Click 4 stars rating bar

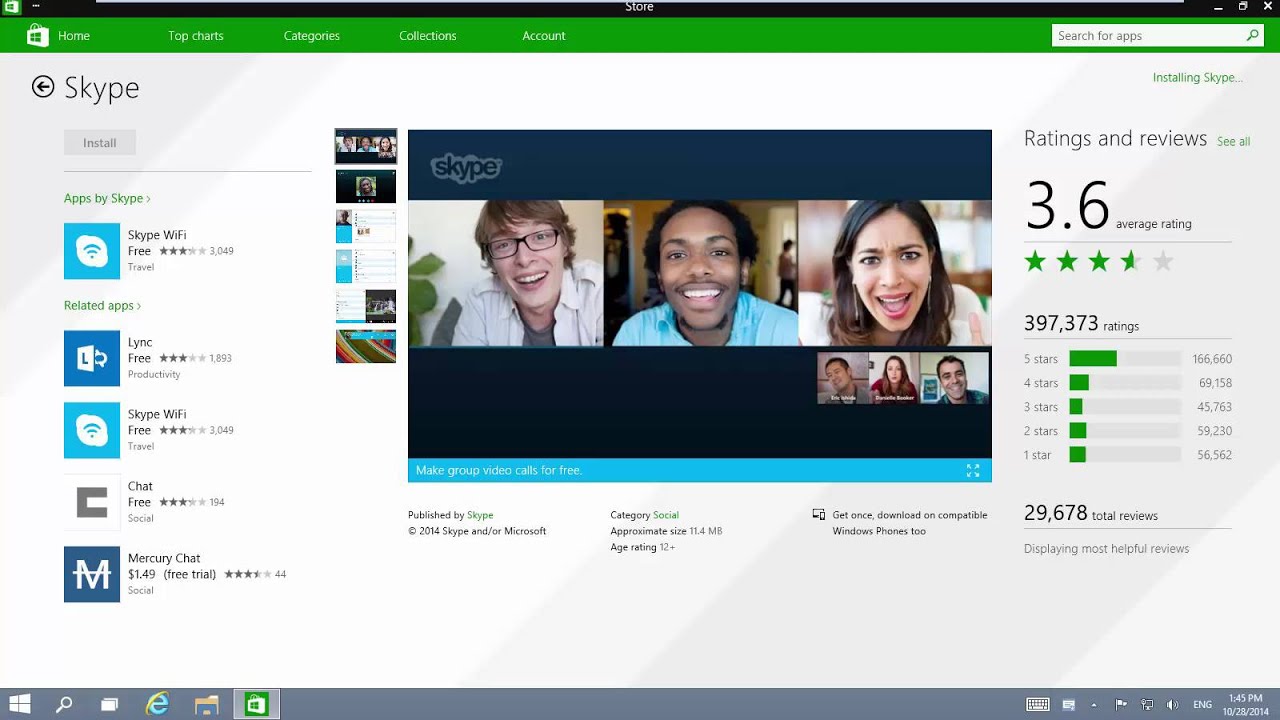[x=1125, y=383]
